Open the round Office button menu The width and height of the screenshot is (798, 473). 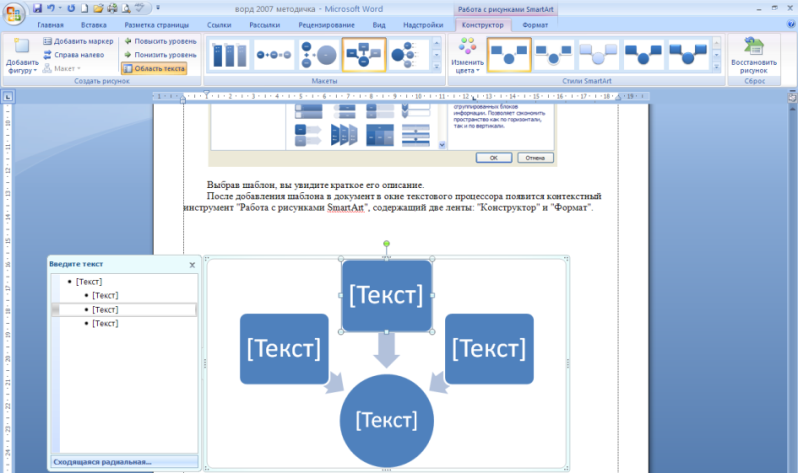tap(14, 14)
